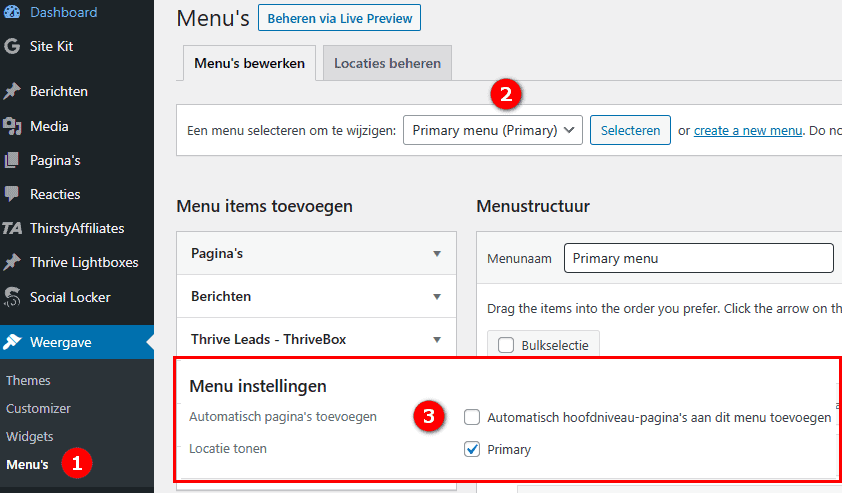842x493 pixels.
Task: Open the Menu's submenu item
Action: tap(27, 464)
